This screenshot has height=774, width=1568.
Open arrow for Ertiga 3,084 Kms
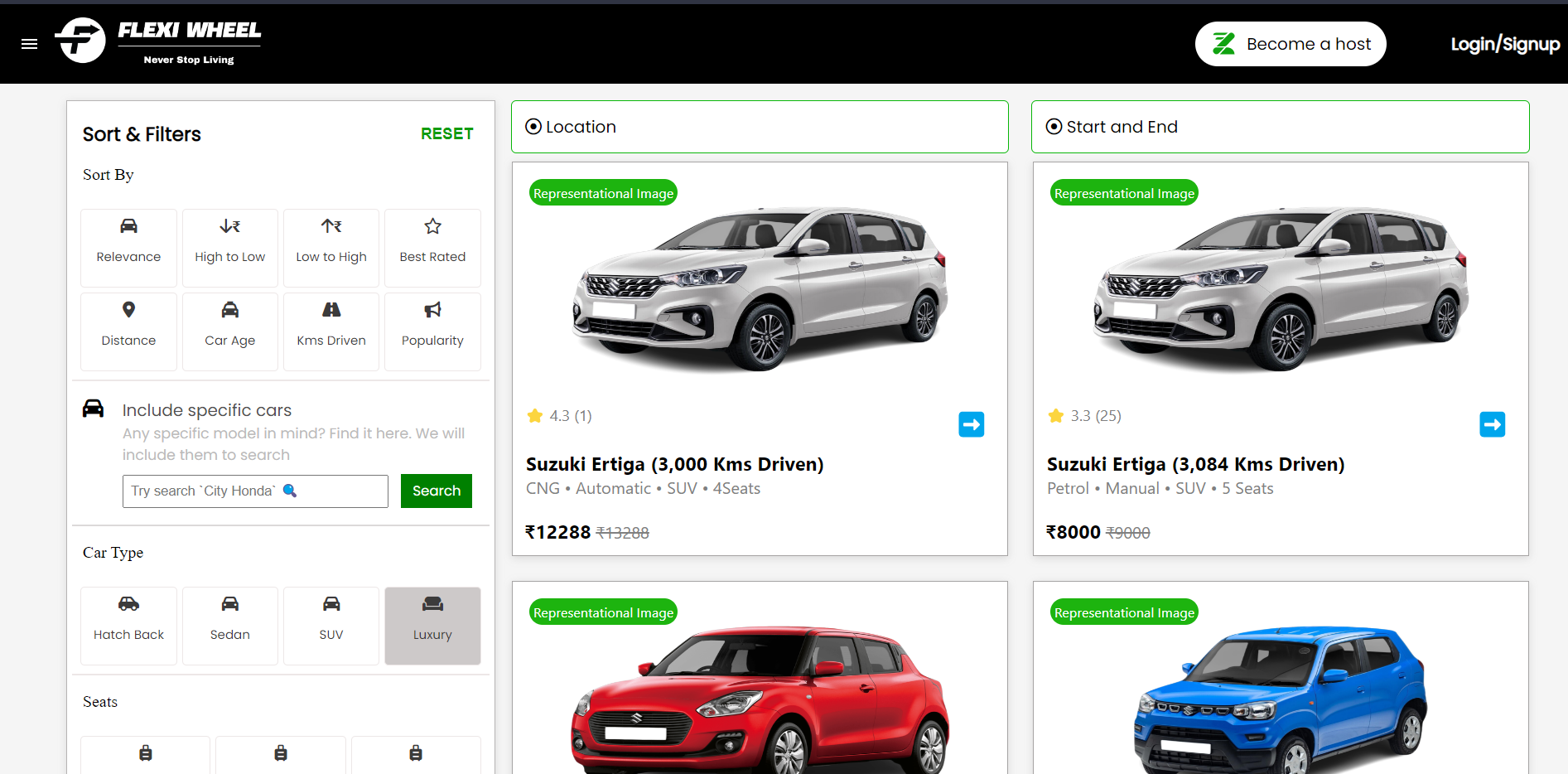coord(1493,424)
